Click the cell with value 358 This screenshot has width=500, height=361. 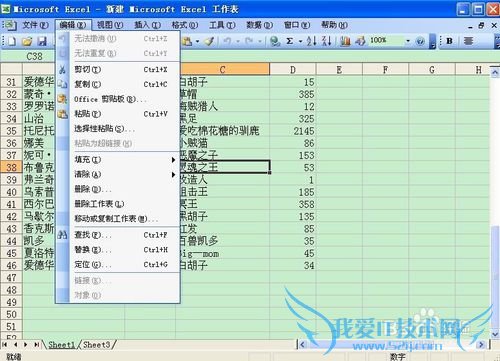click(x=293, y=204)
